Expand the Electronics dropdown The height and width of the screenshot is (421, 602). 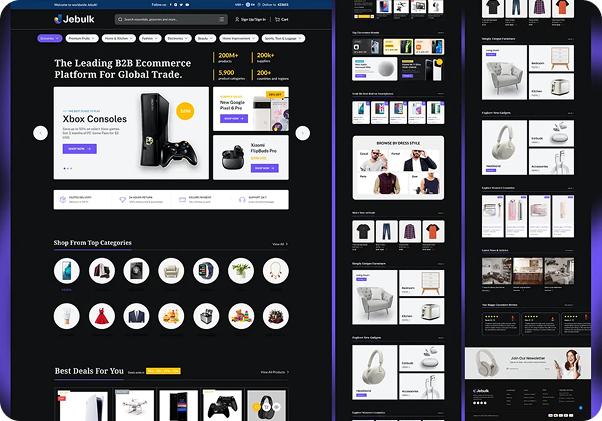coord(178,38)
